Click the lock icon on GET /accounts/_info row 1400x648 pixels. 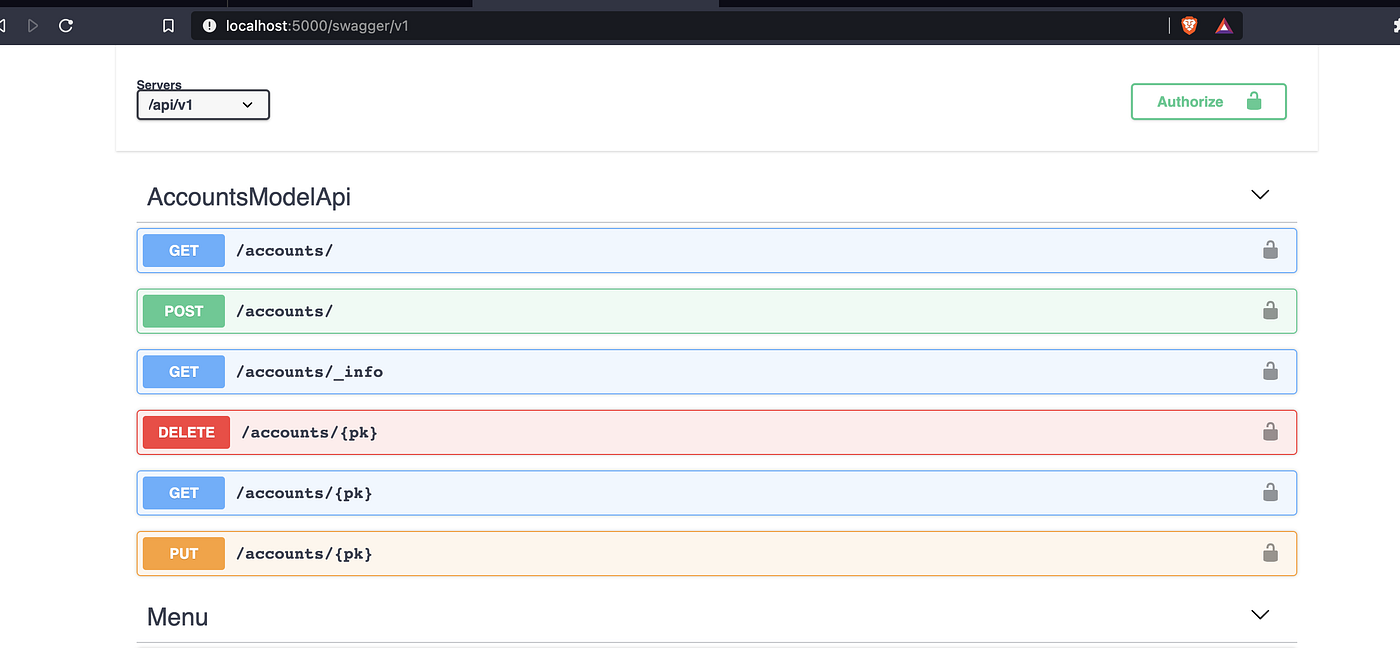coord(1270,371)
